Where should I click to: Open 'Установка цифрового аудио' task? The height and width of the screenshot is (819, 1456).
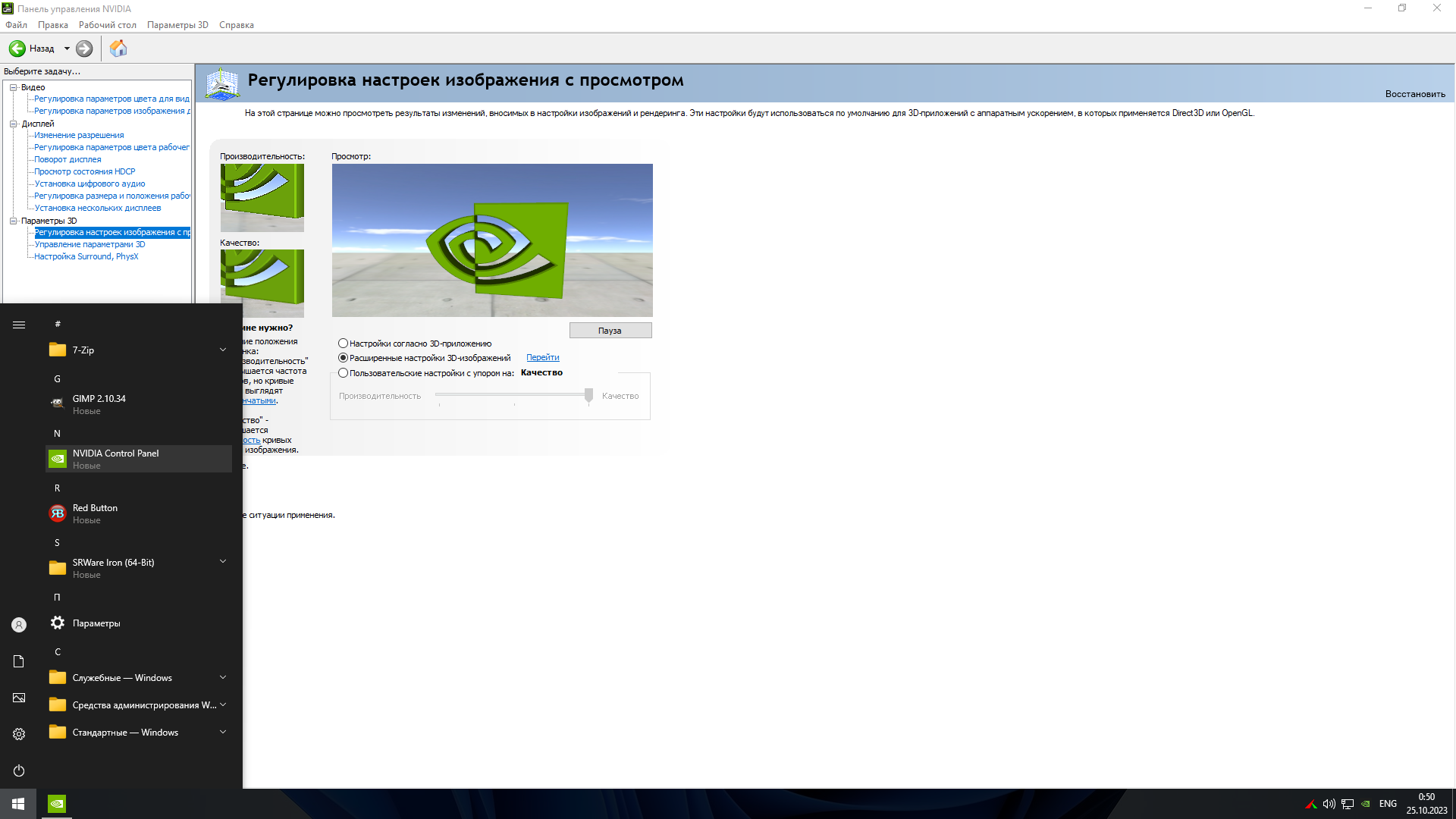click(x=89, y=184)
